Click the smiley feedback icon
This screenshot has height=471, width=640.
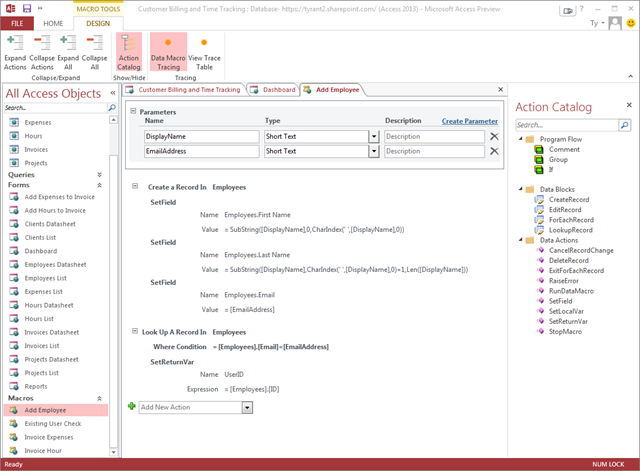(x=631, y=23)
